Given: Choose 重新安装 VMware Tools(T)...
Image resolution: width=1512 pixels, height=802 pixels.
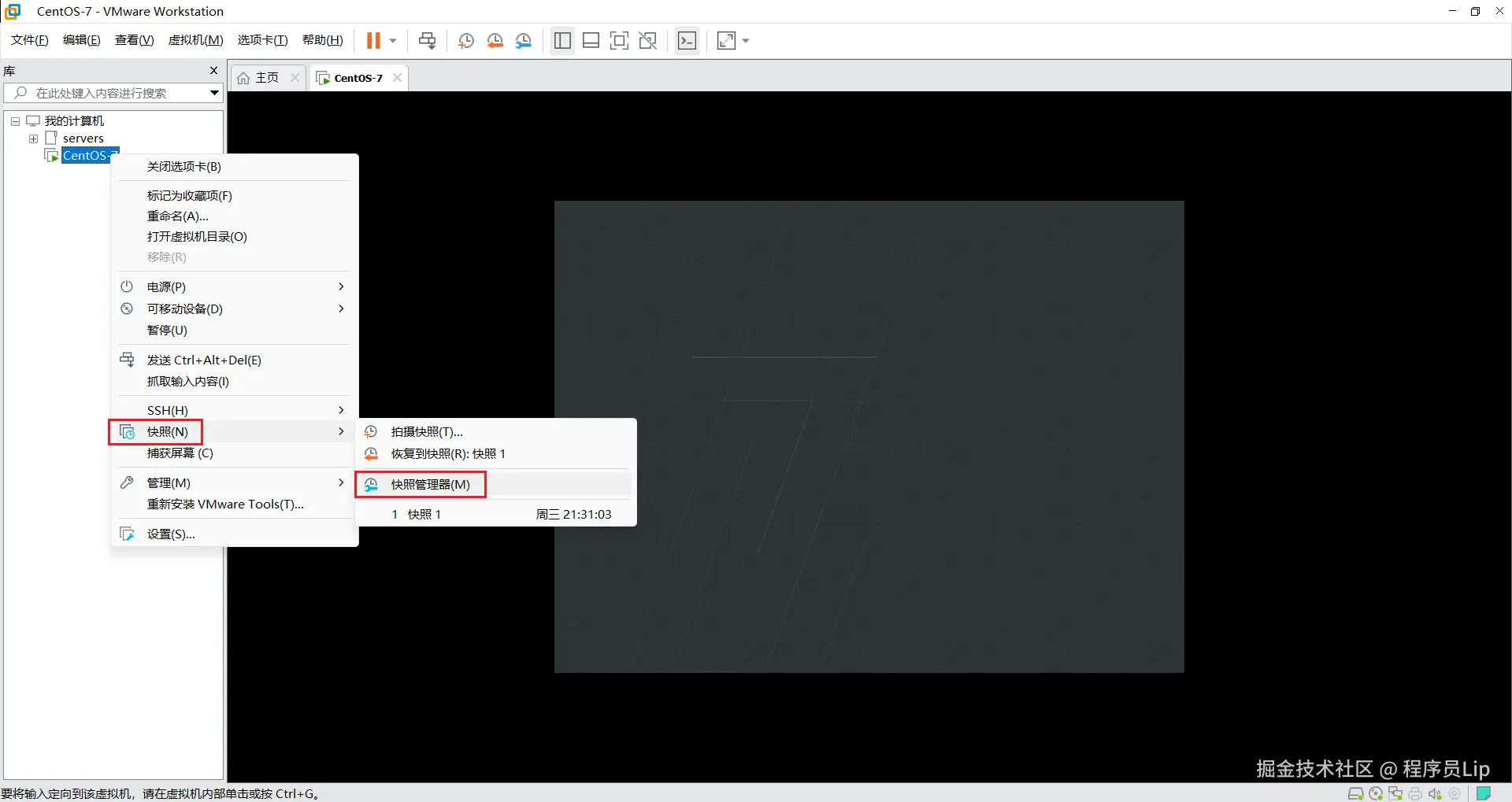Looking at the screenshot, I should tap(235, 504).
